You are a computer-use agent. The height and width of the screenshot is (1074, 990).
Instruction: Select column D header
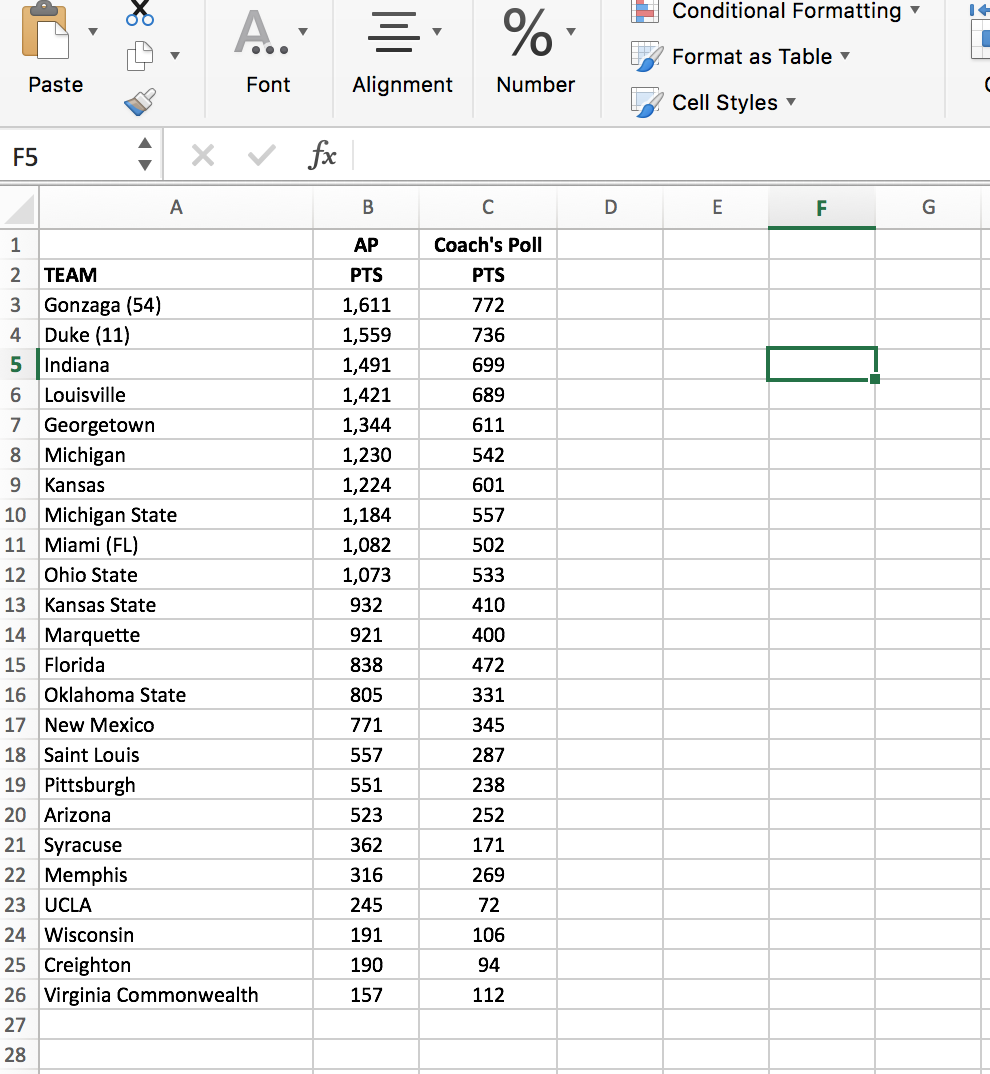click(x=610, y=208)
